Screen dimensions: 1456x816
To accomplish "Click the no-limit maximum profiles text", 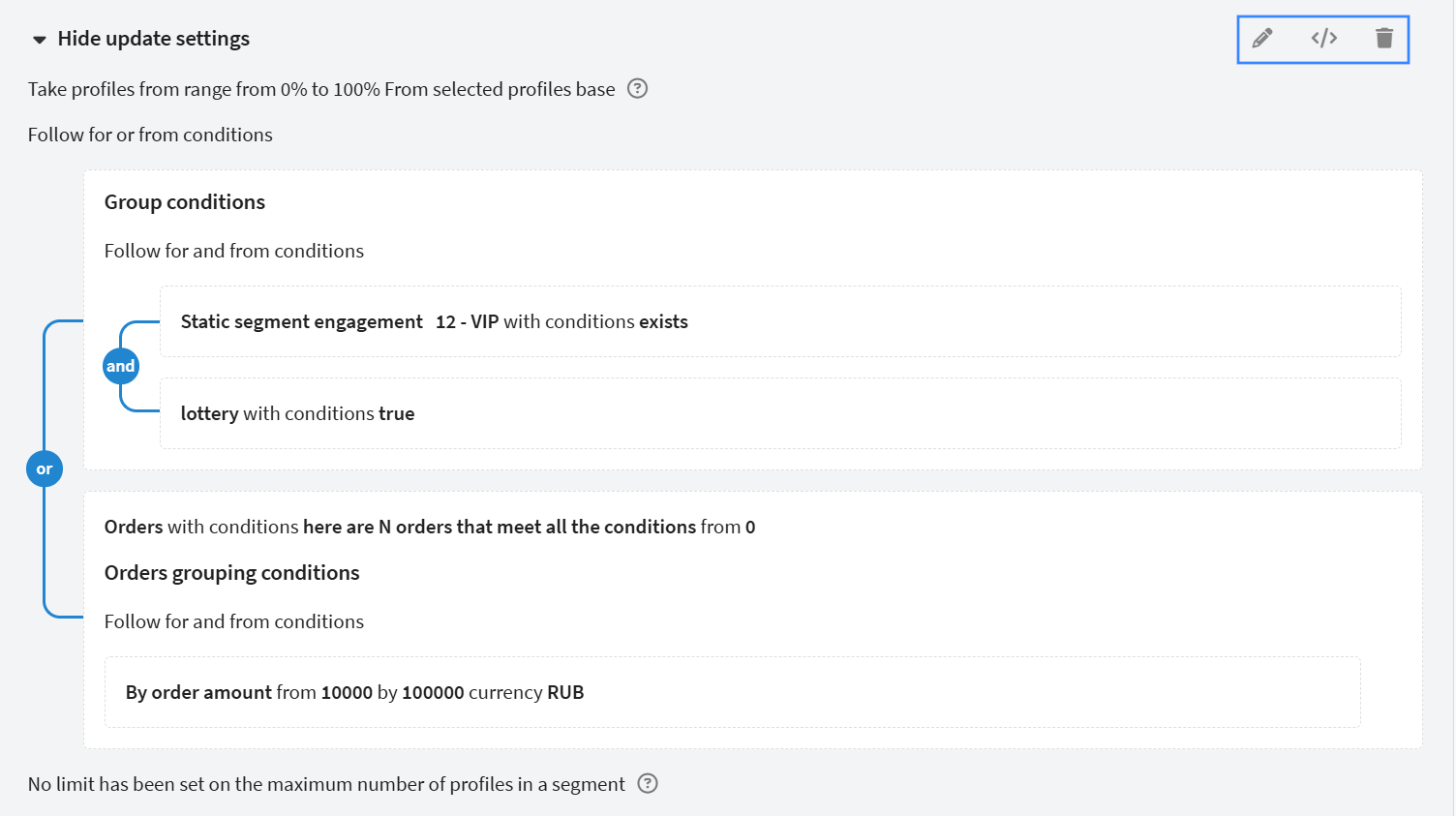I will click(326, 784).
